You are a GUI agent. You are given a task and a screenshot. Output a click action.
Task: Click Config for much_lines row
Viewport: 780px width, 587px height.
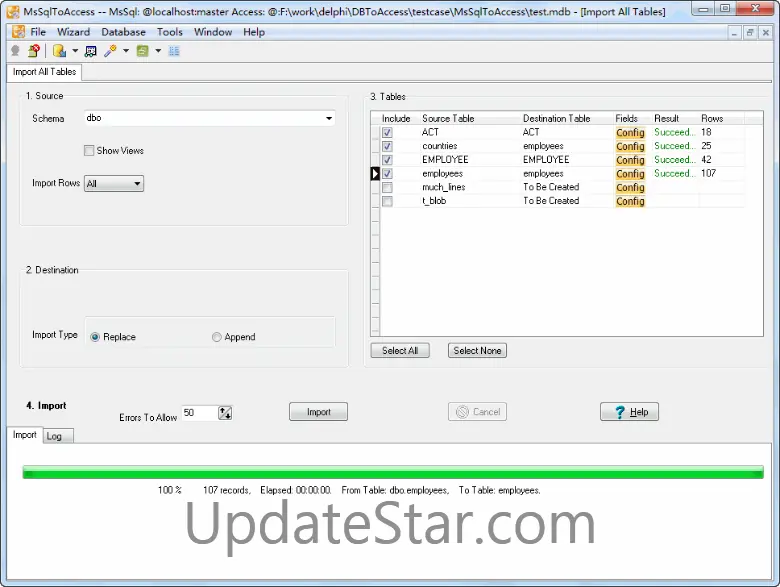pyautogui.click(x=630, y=188)
